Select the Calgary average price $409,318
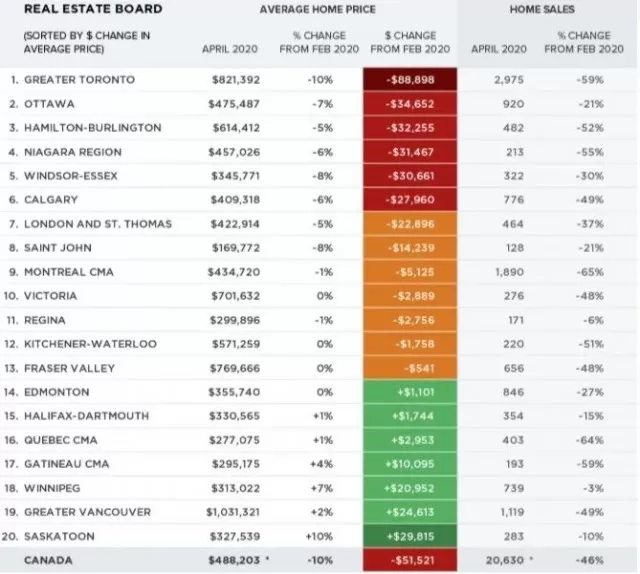640x574 pixels. pyautogui.click(x=235, y=200)
